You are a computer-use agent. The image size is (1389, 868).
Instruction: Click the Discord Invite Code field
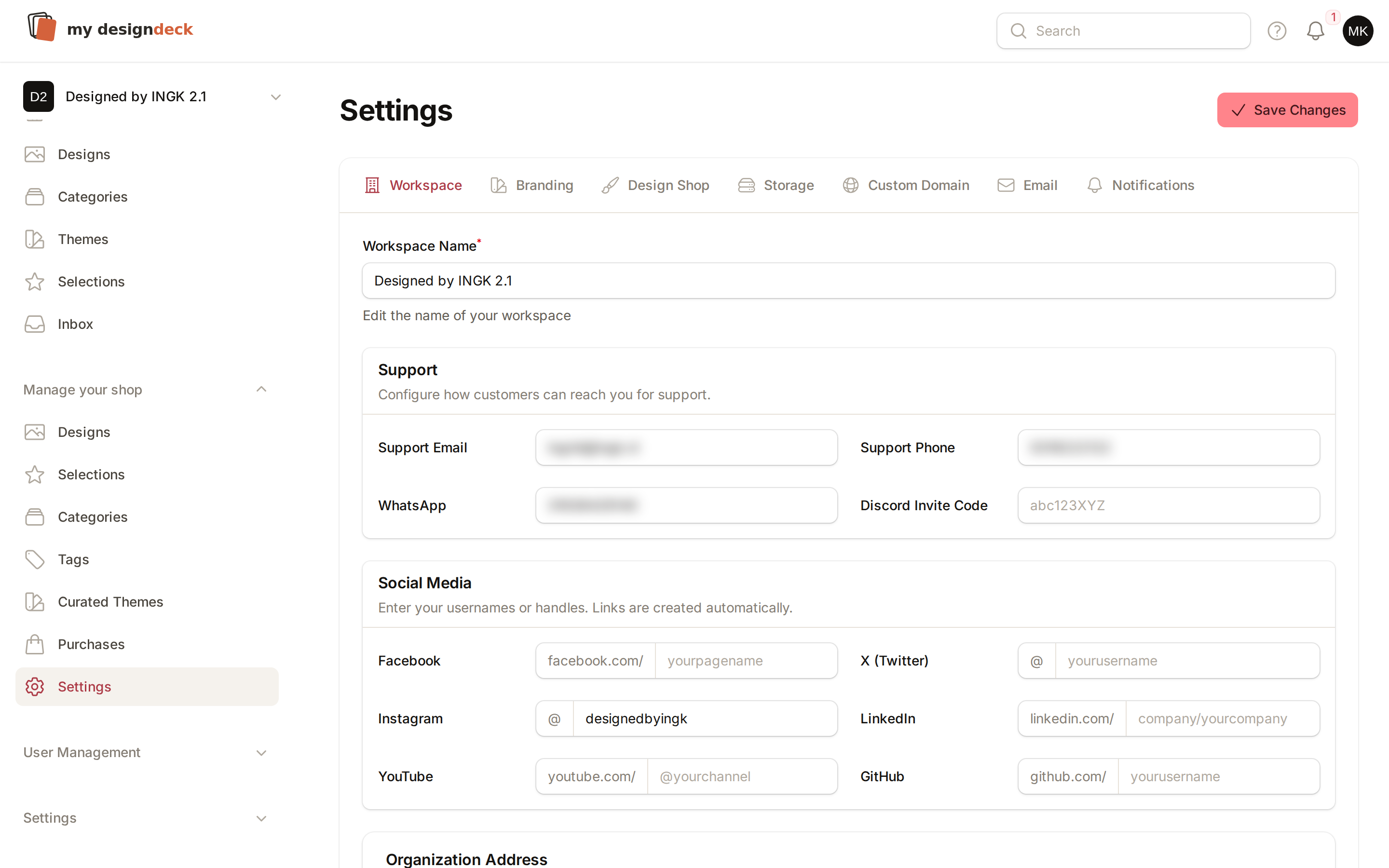point(1169,506)
